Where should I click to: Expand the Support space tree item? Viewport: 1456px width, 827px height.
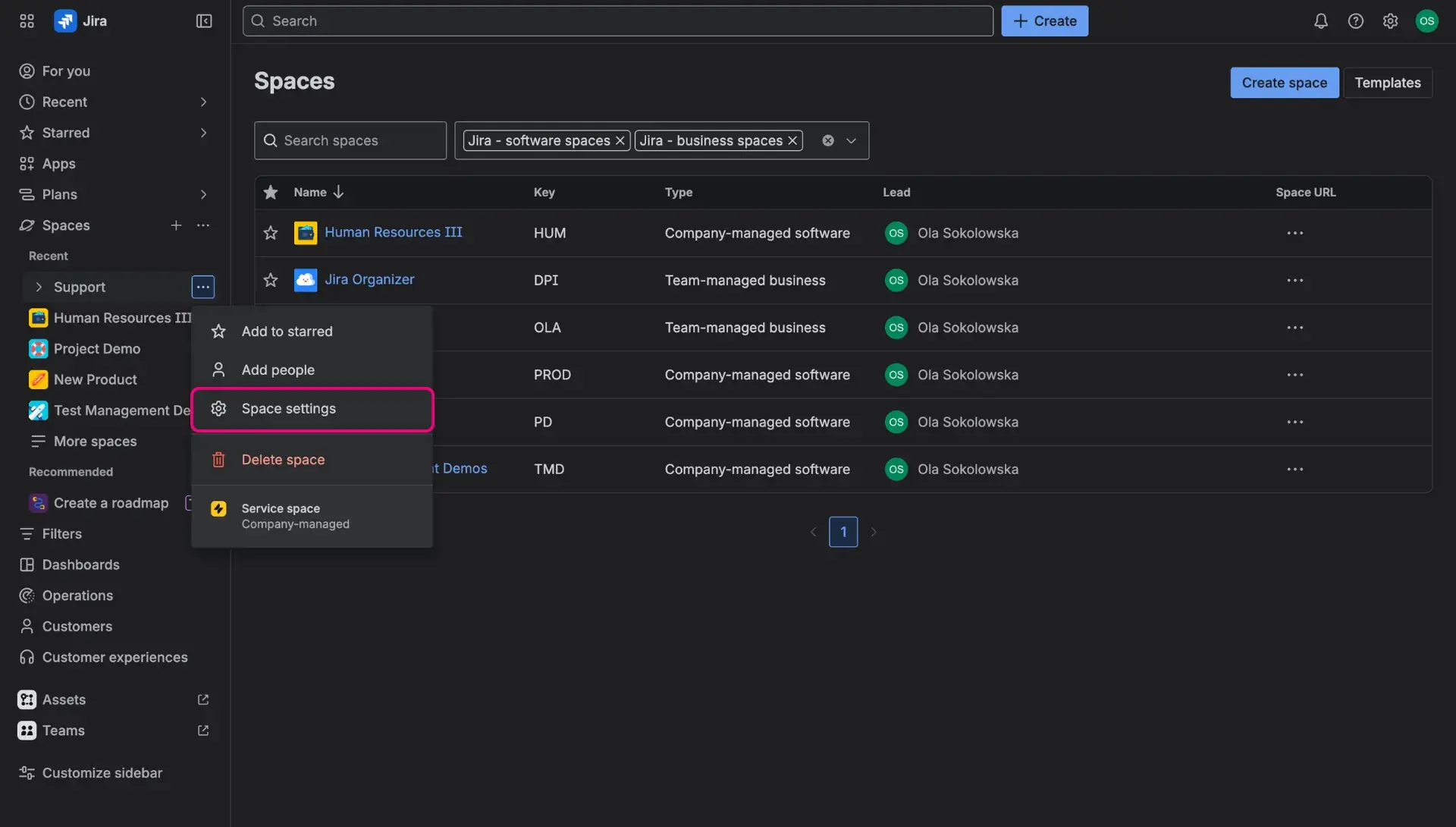point(39,287)
